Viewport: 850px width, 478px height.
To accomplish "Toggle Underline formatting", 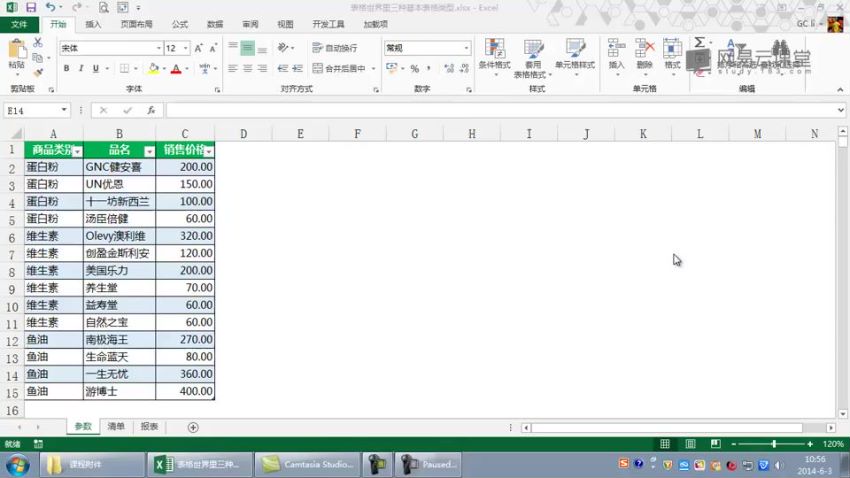I will point(95,68).
